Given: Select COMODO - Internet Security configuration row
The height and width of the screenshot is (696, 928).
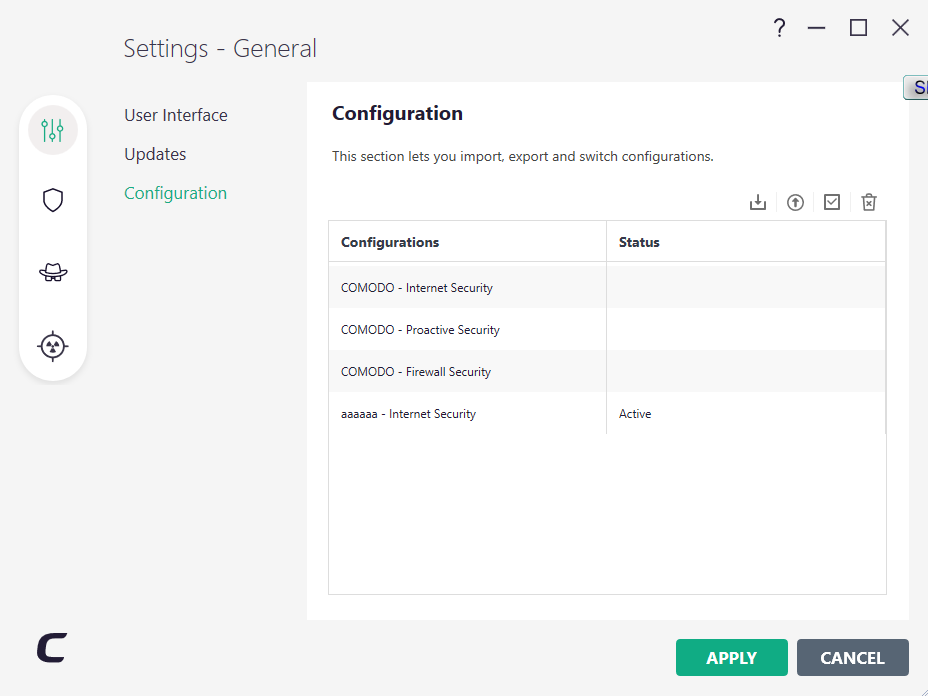Looking at the screenshot, I should (x=417, y=288).
